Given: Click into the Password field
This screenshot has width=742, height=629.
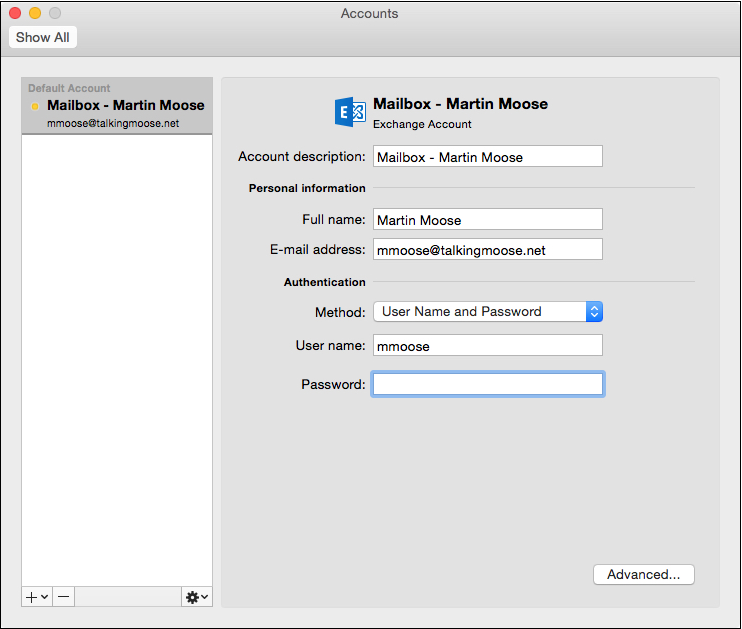Looking at the screenshot, I should click(x=488, y=384).
